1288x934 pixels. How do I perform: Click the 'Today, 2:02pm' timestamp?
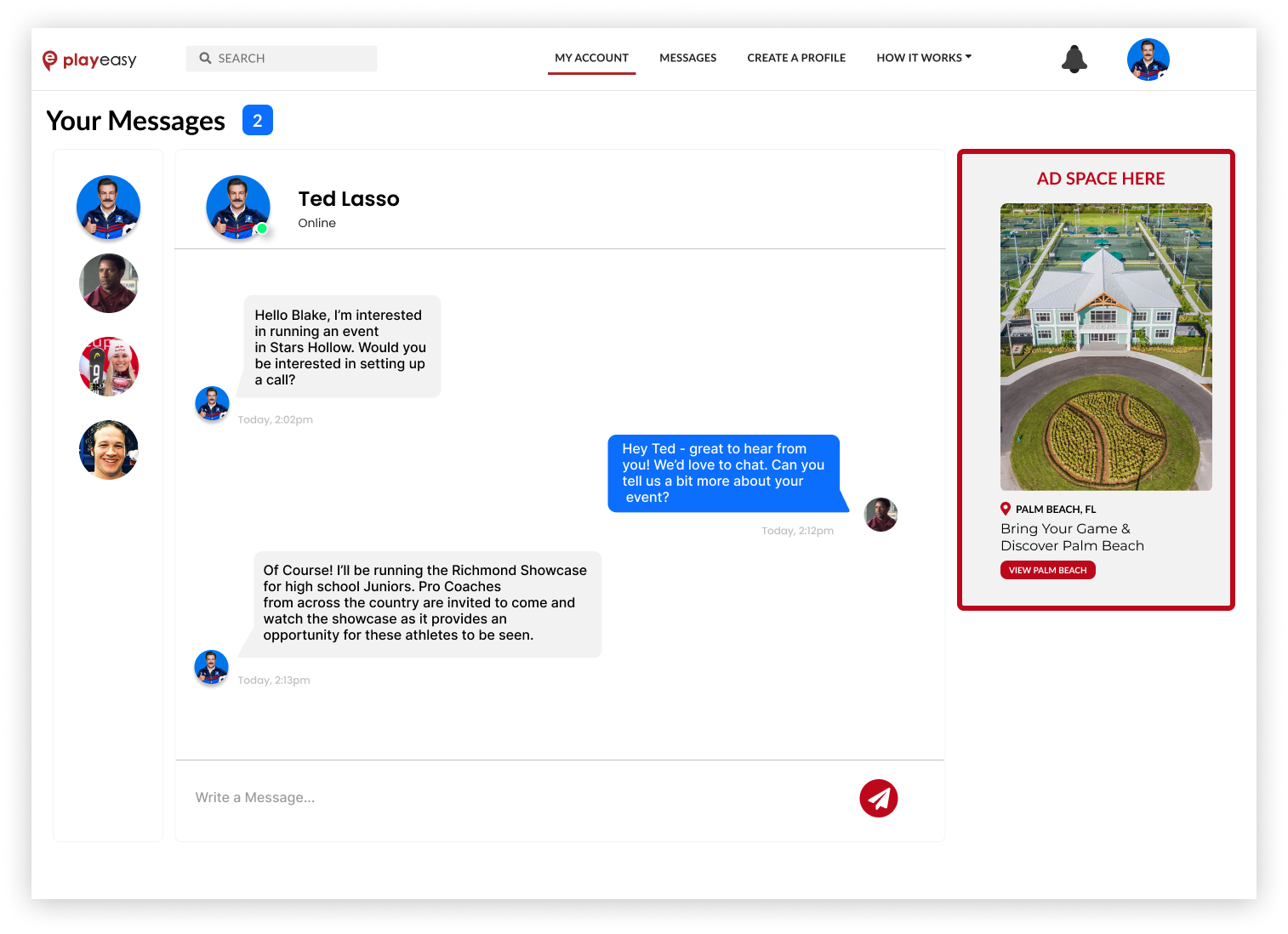coord(276,419)
